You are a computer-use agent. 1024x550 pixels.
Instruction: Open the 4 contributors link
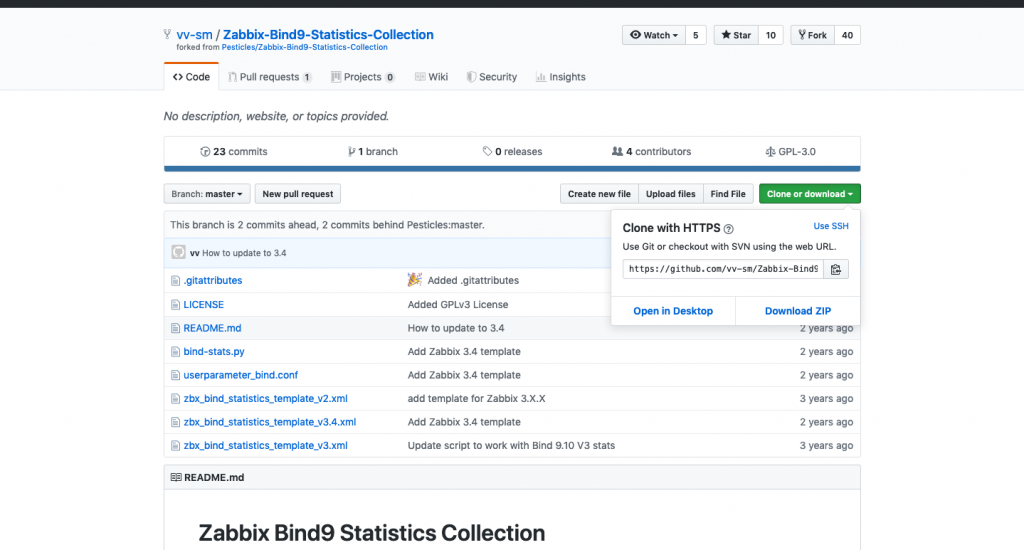(x=651, y=152)
